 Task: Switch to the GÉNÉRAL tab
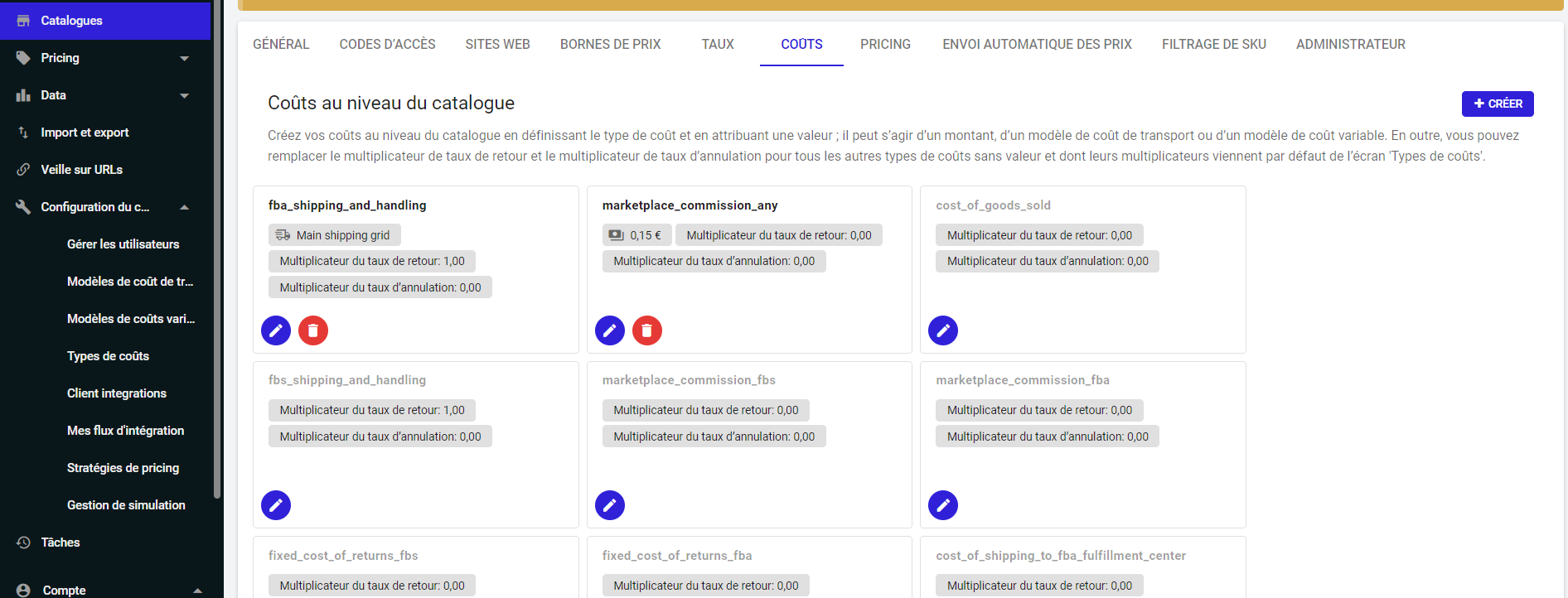click(x=281, y=45)
